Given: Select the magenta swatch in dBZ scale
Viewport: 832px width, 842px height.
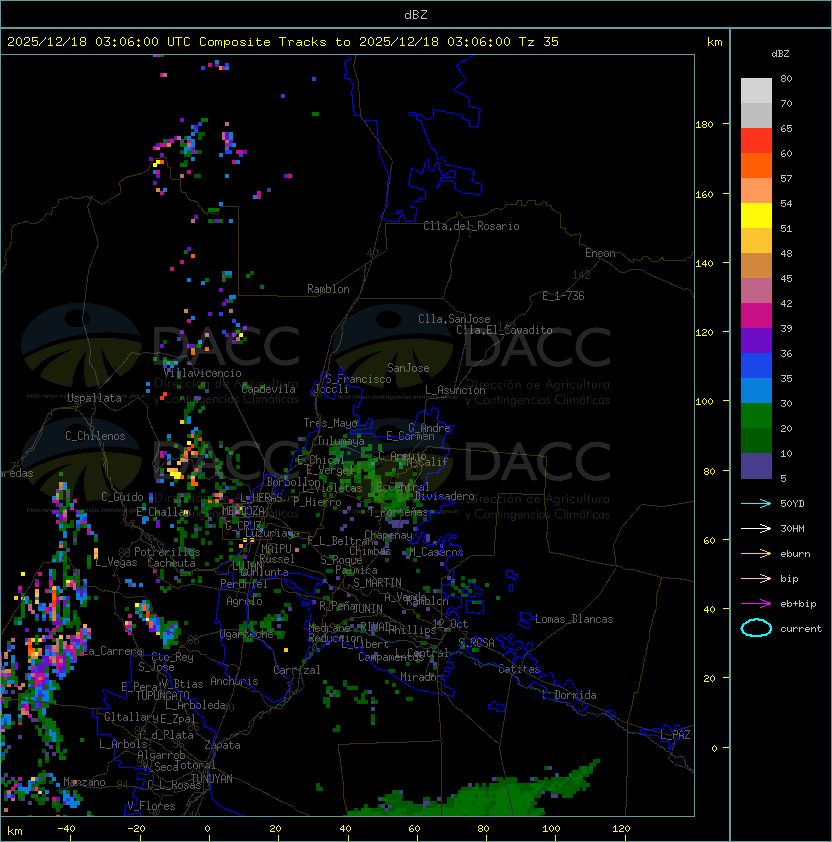Looking at the screenshot, I should click(756, 315).
